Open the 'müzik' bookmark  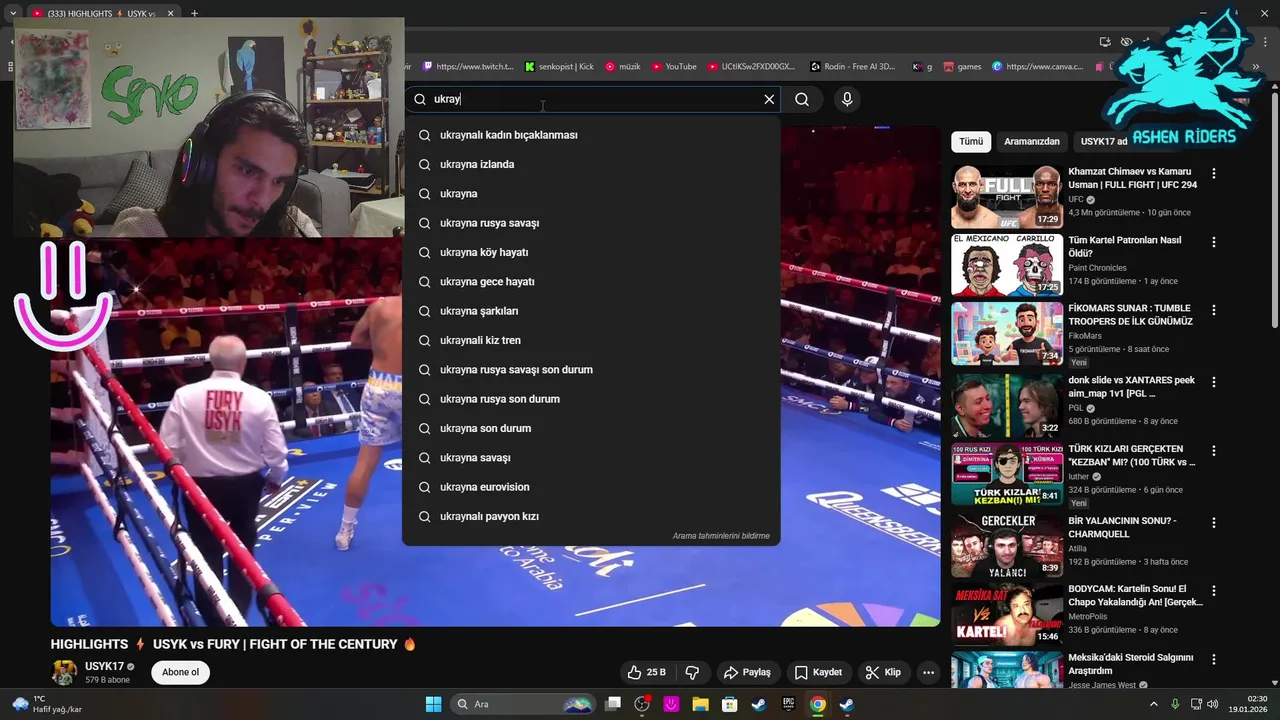(622, 67)
